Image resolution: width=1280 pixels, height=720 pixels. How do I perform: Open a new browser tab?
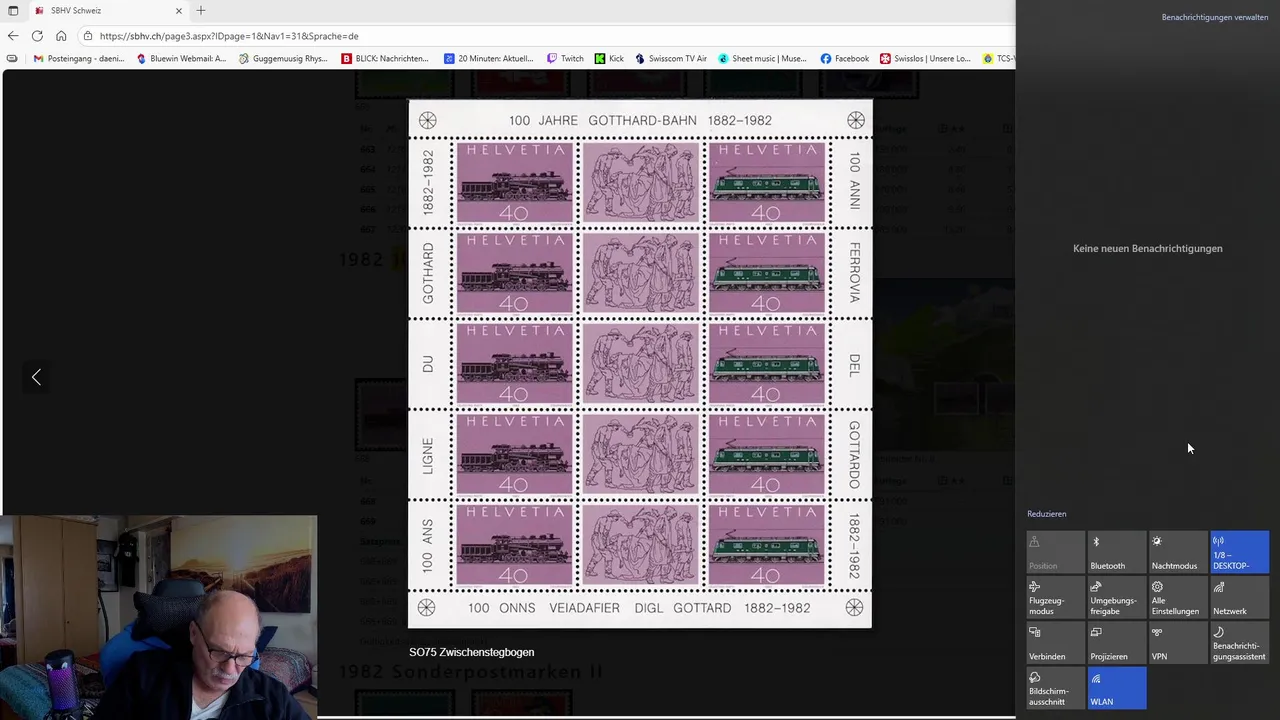click(x=201, y=10)
